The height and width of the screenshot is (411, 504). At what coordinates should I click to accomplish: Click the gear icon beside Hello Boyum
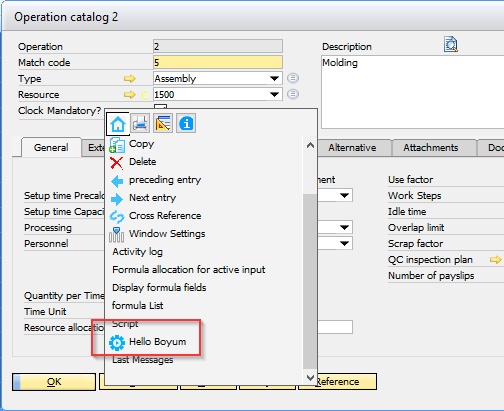point(117,343)
